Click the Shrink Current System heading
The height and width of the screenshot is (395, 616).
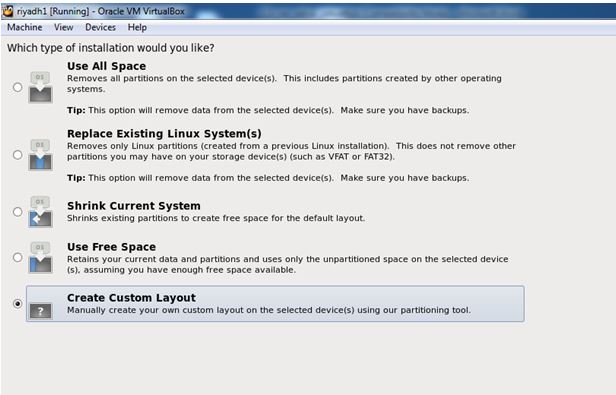click(x=134, y=206)
